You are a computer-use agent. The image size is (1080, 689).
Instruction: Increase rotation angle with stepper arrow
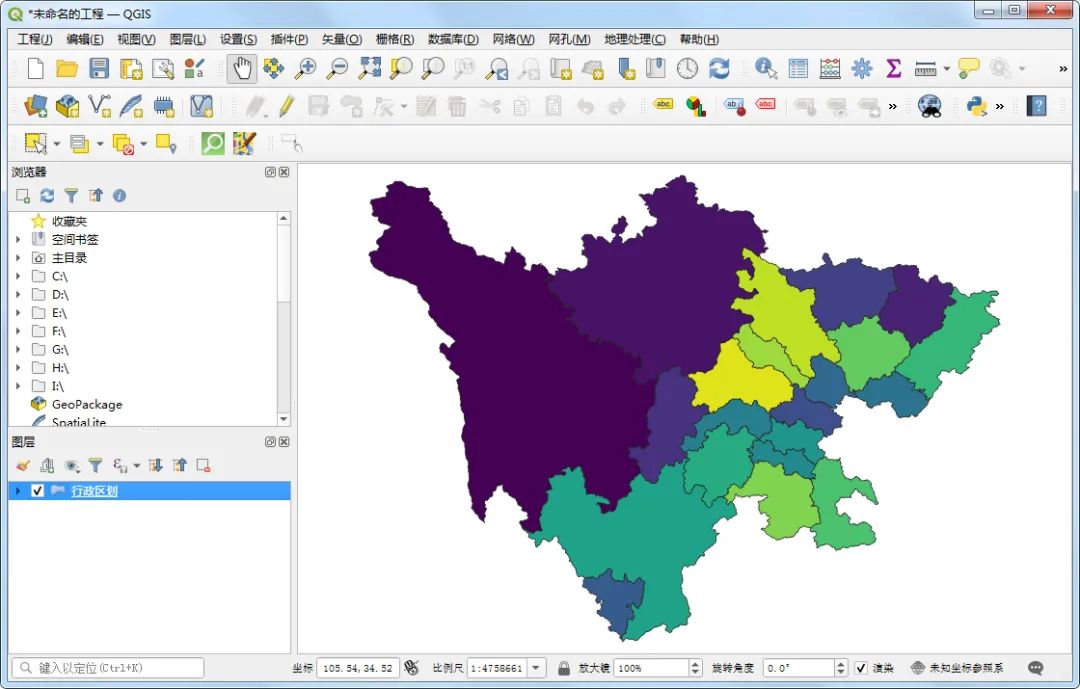pyautogui.click(x=840, y=664)
